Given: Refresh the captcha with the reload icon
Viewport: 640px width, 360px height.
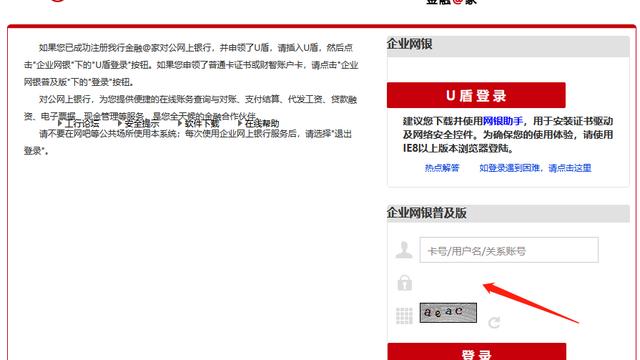Looking at the screenshot, I should 494,322.
